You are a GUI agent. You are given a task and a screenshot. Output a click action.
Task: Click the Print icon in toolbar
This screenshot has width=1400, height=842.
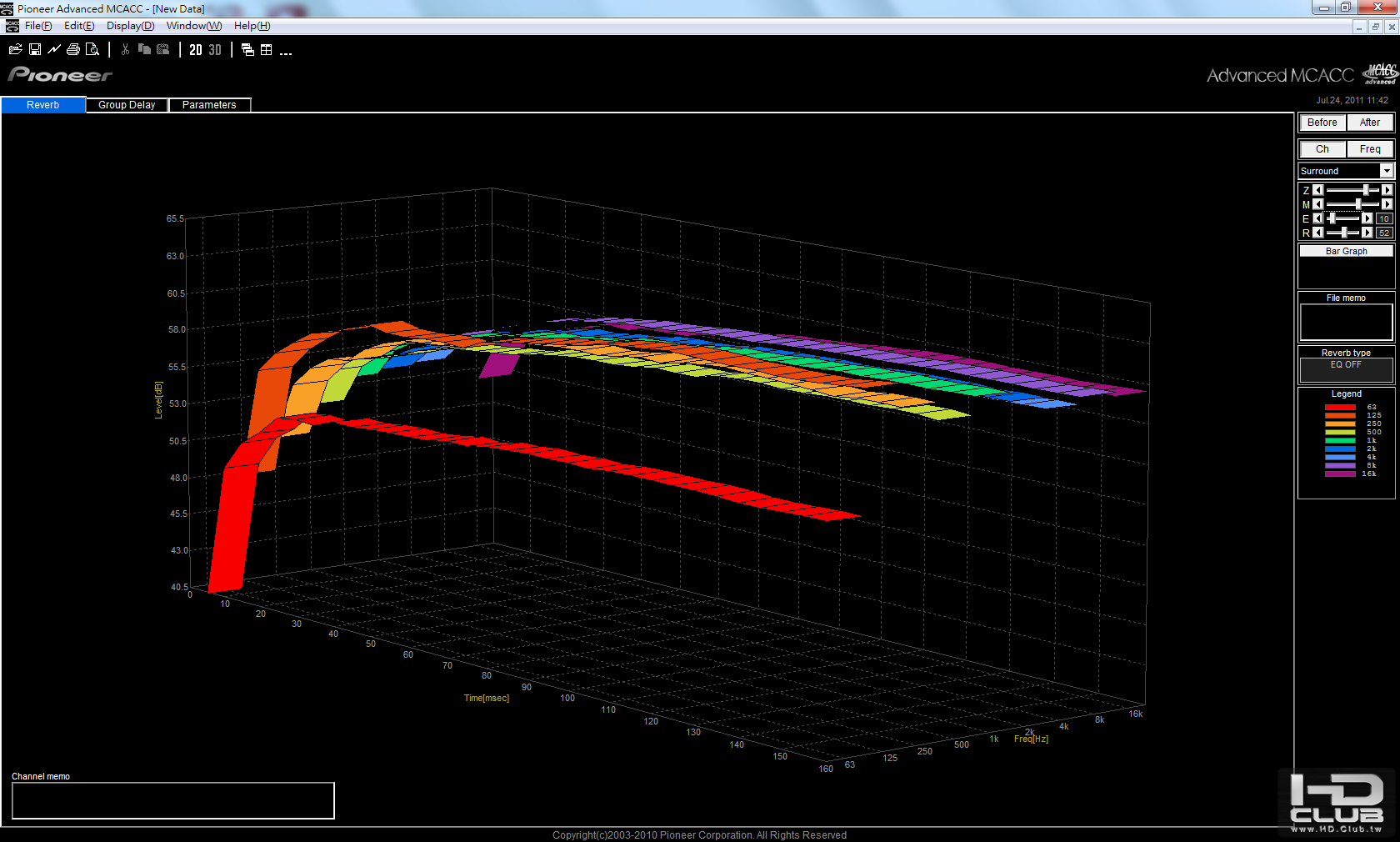tap(73, 50)
